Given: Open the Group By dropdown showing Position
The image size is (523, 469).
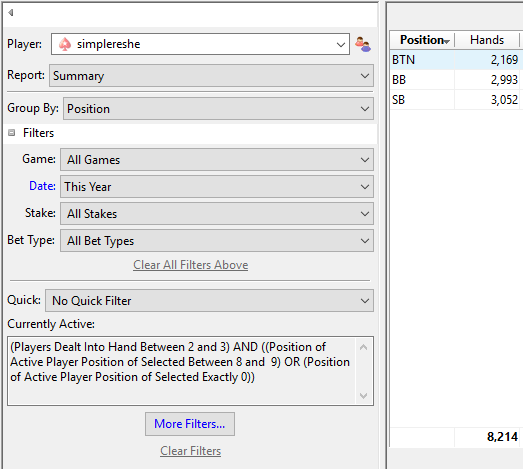Looking at the screenshot, I should pyautogui.click(x=218, y=109).
